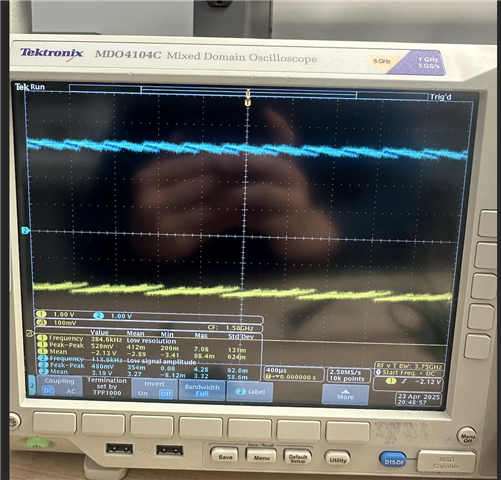The height and width of the screenshot is (480, 501).
Task: Select the Coupling menu item title
Action: tap(59, 381)
